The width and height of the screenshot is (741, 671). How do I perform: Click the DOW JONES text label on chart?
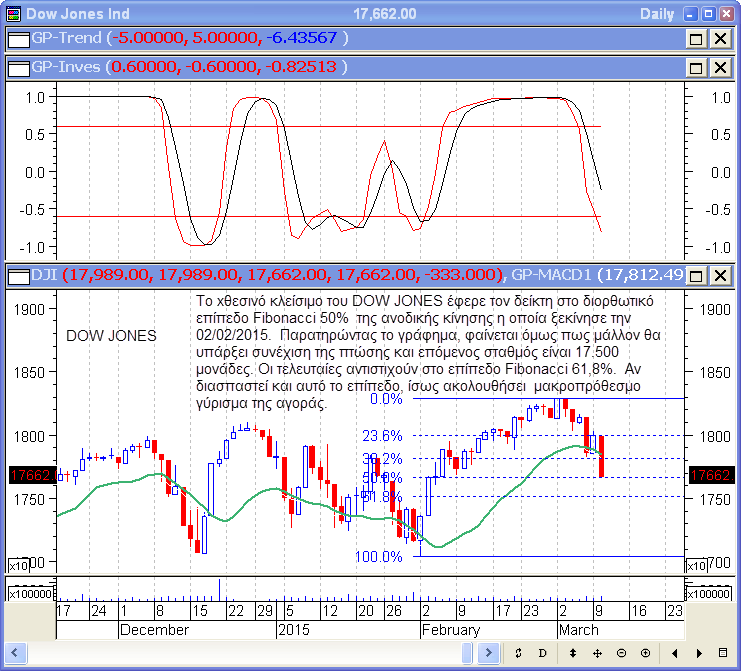[111, 336]
